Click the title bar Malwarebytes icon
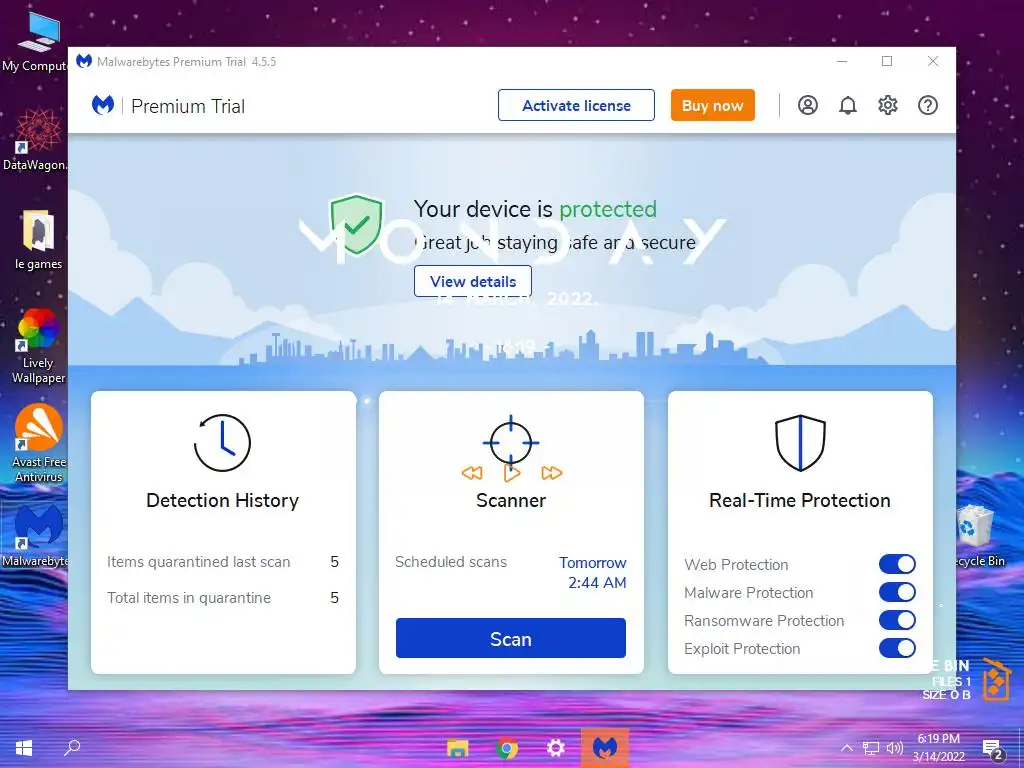 click(x=84, y=61)
